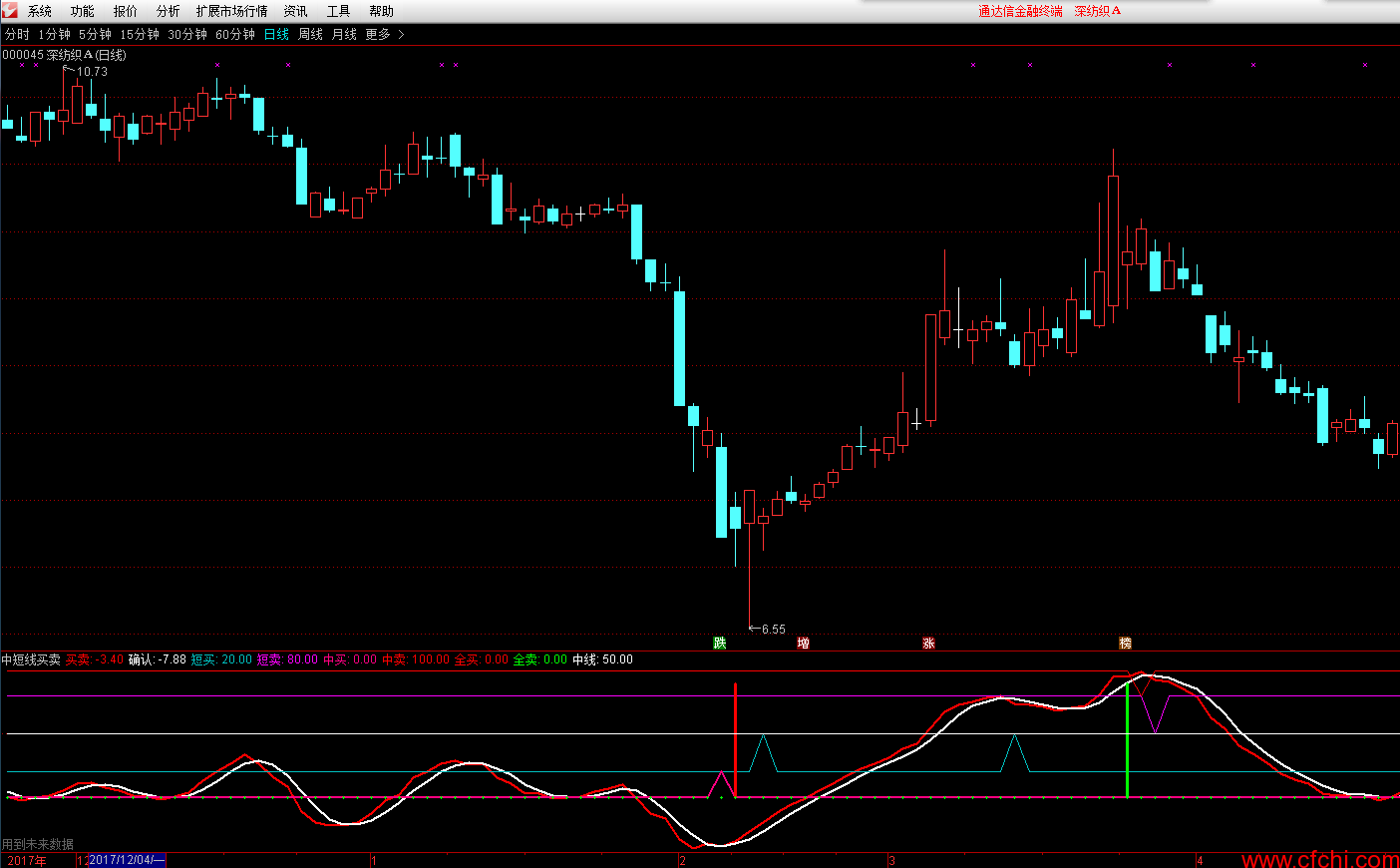
Task: Click the red 深纺织A title label
Action: pos(1098,11)
